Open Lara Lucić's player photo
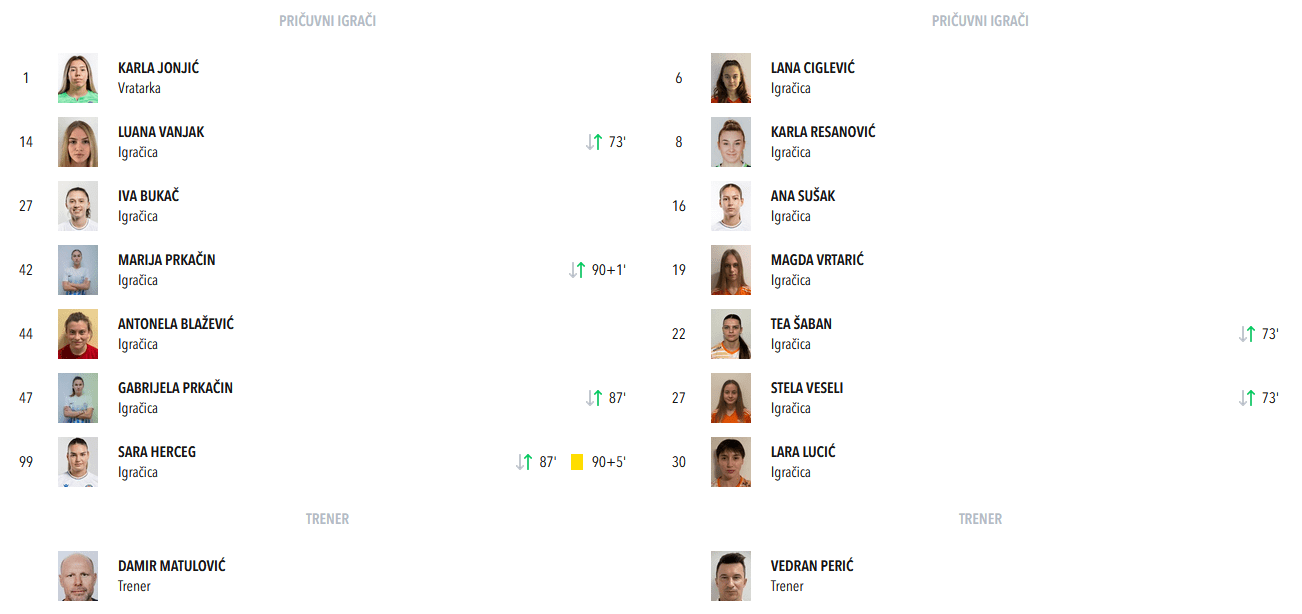 (x=731, y=462)
